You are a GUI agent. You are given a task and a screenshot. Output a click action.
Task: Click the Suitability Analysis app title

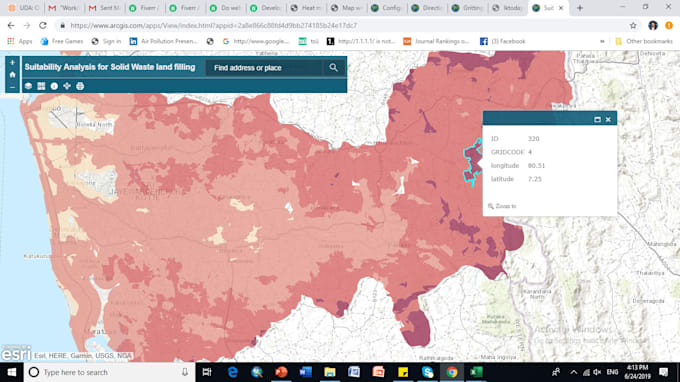coord(110,67)
